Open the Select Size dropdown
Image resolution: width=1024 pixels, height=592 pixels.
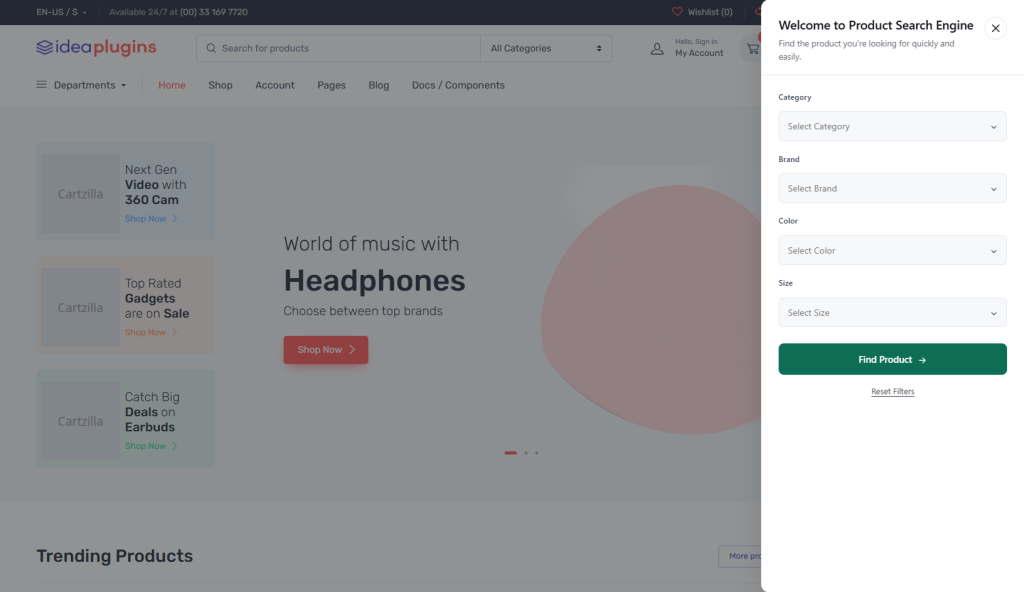[892, 312]
